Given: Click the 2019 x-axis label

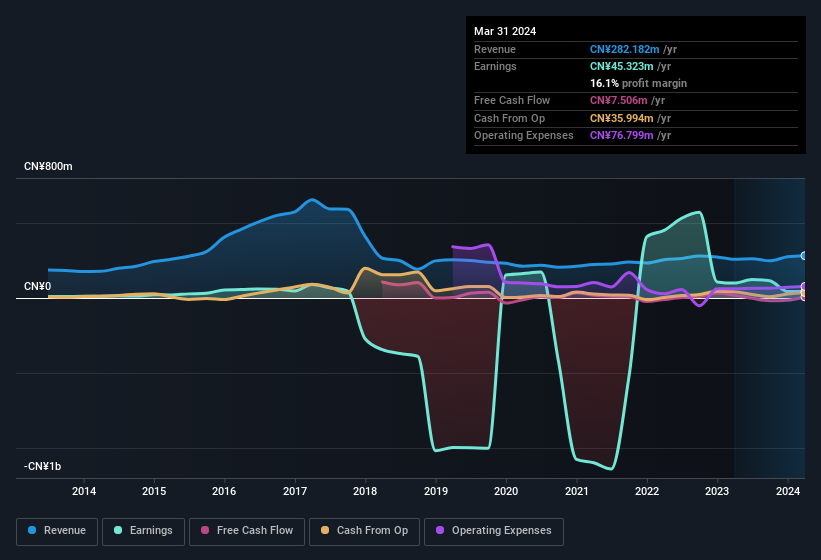Looking at the screenshot, I should [x=436, y=491].
